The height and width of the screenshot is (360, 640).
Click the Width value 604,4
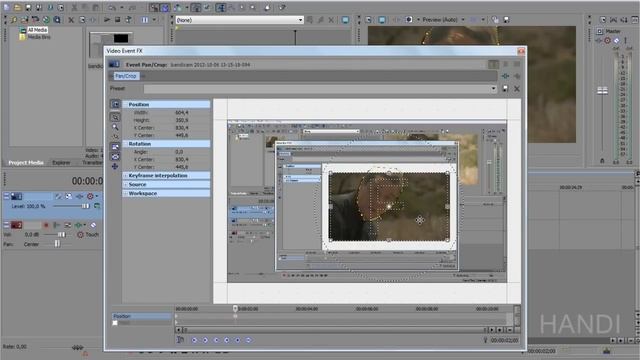click(182, 112)
